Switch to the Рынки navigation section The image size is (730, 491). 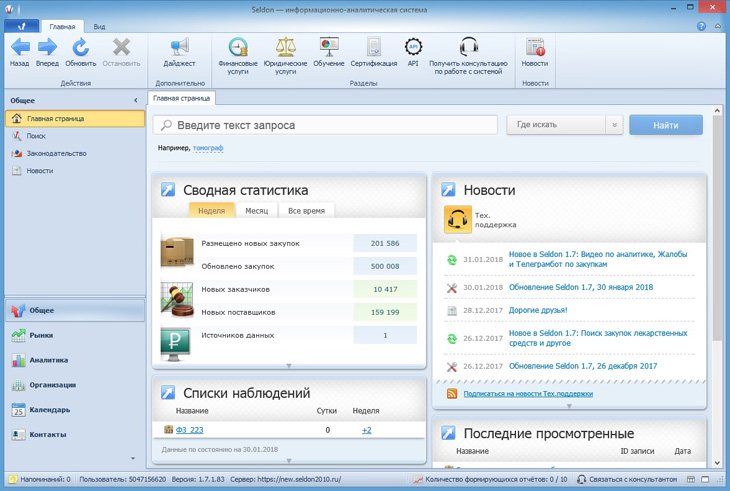click(x=75, y=335)
